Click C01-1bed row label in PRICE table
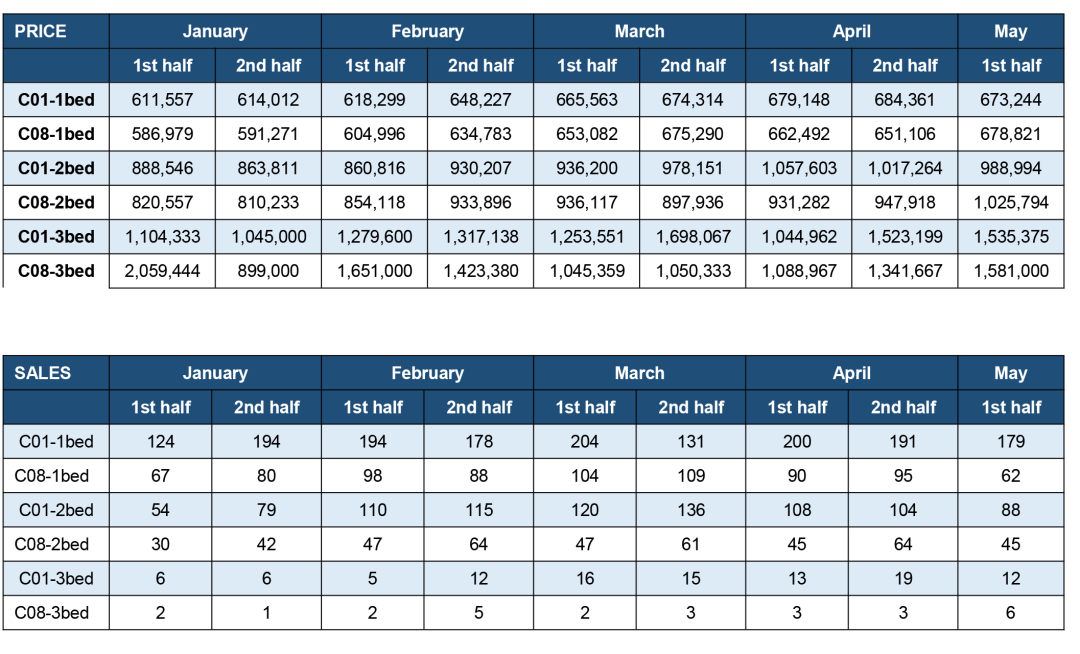This screenshot has width=1080, height=654. tap(56, 100)
